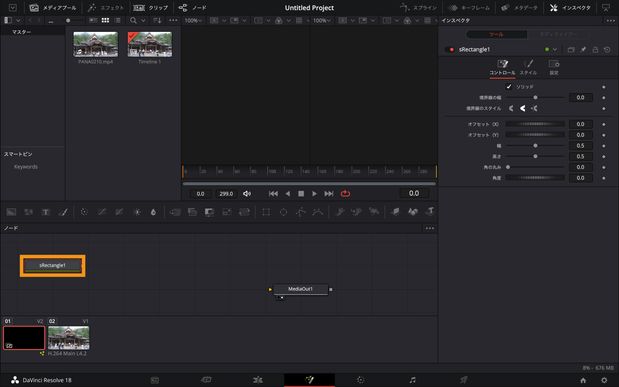This screenshot has width=619, height=387.
Task: Select the FastNoise tool in the toolbar
Action: tap(28, 212)
